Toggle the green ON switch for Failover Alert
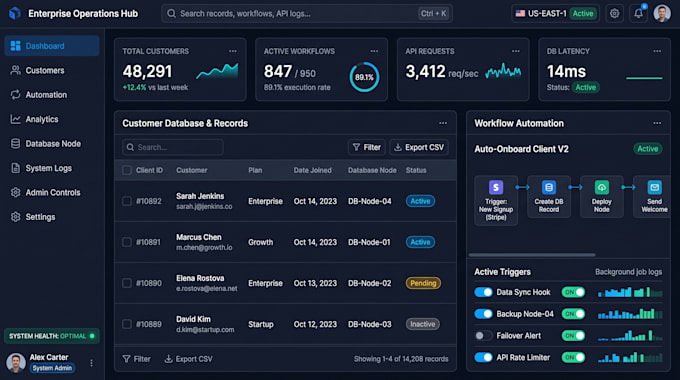This screenshot has height=380, width=680. click(x=573, y=335)
